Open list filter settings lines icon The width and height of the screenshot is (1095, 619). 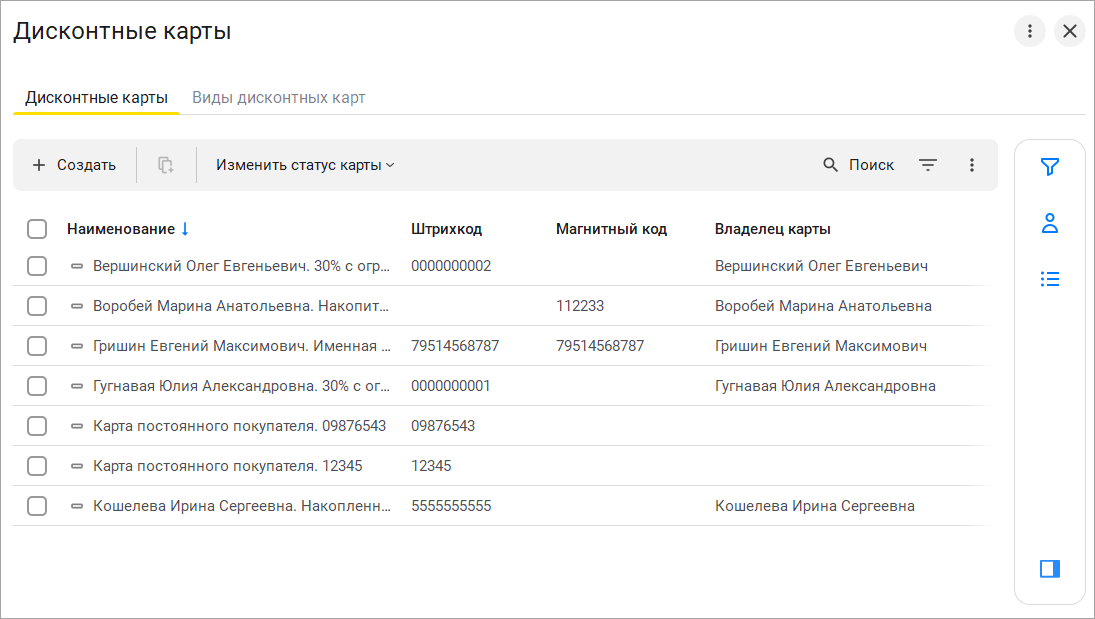click(928, 165)
